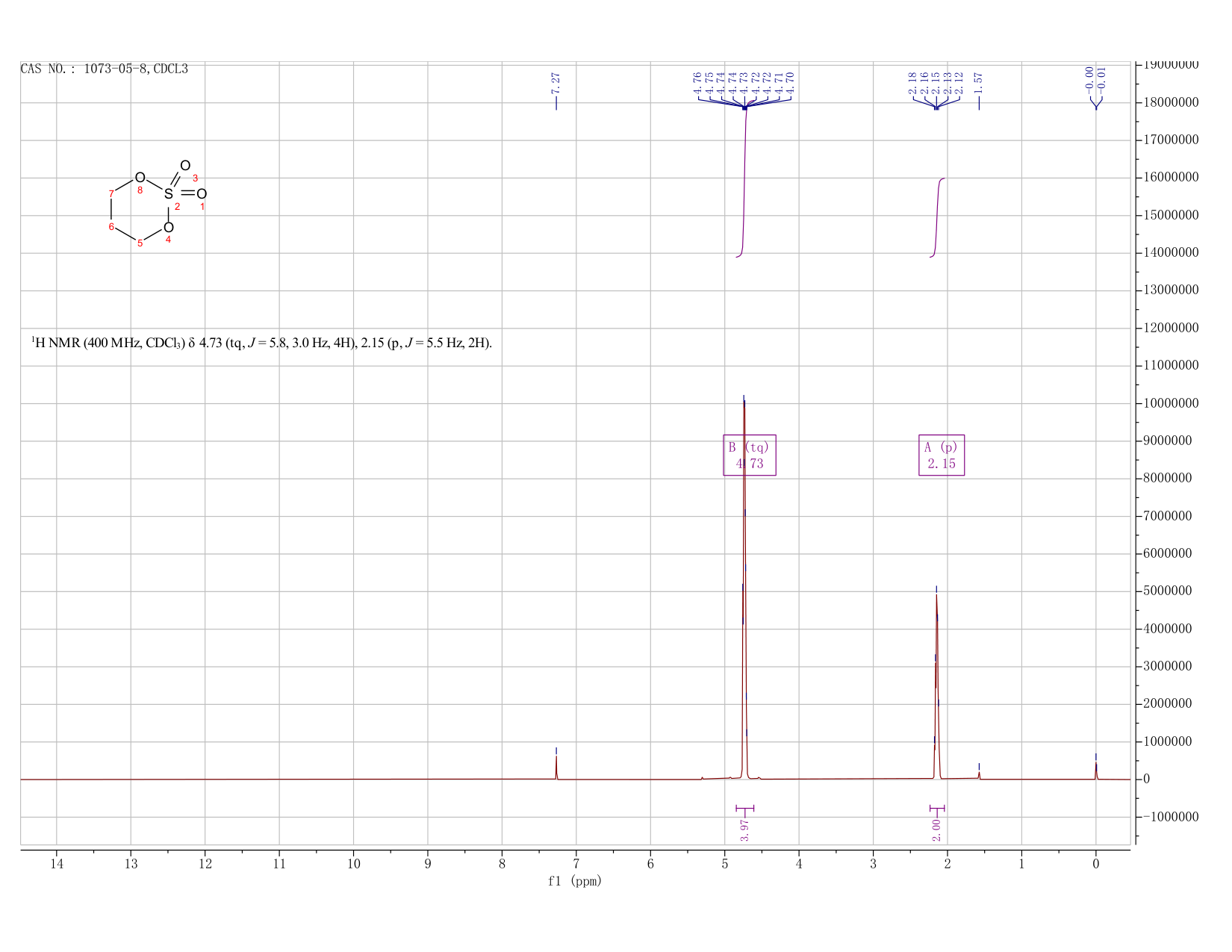Select the sulfur atom in the structure
1232x952 pixels.
tap(169, 194)
